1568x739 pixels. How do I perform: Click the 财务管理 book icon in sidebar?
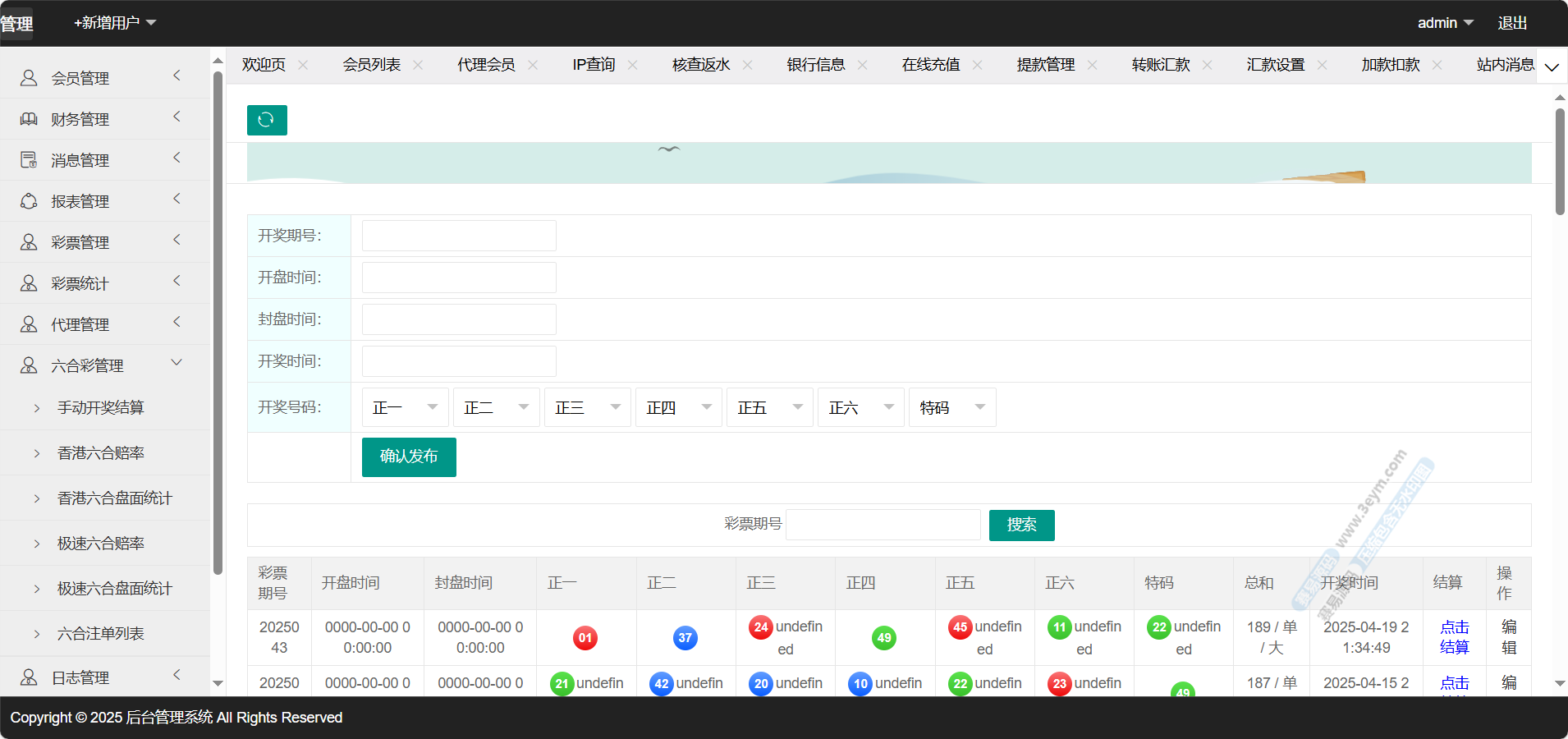coord(29,119)
